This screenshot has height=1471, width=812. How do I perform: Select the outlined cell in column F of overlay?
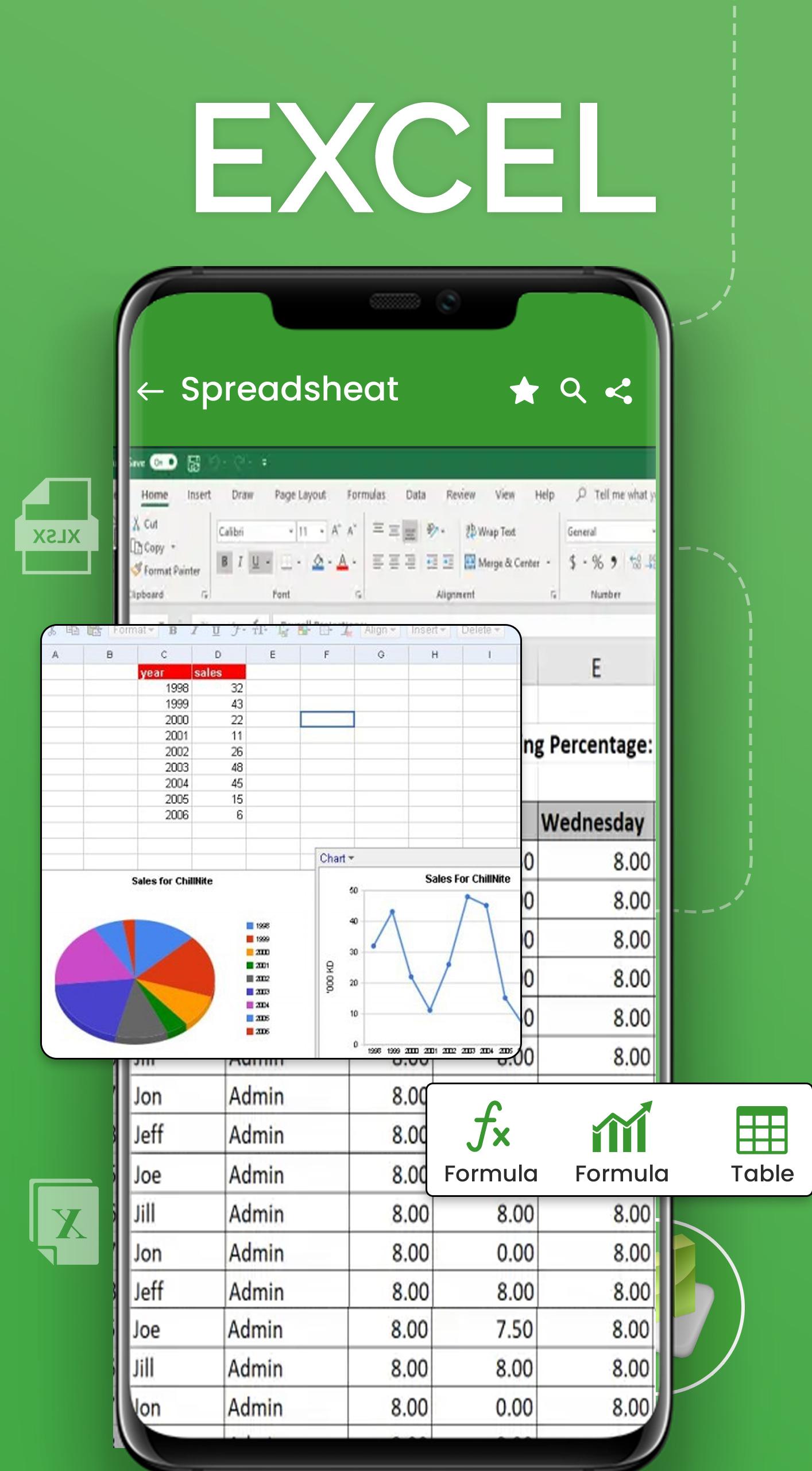click(327, 719)
